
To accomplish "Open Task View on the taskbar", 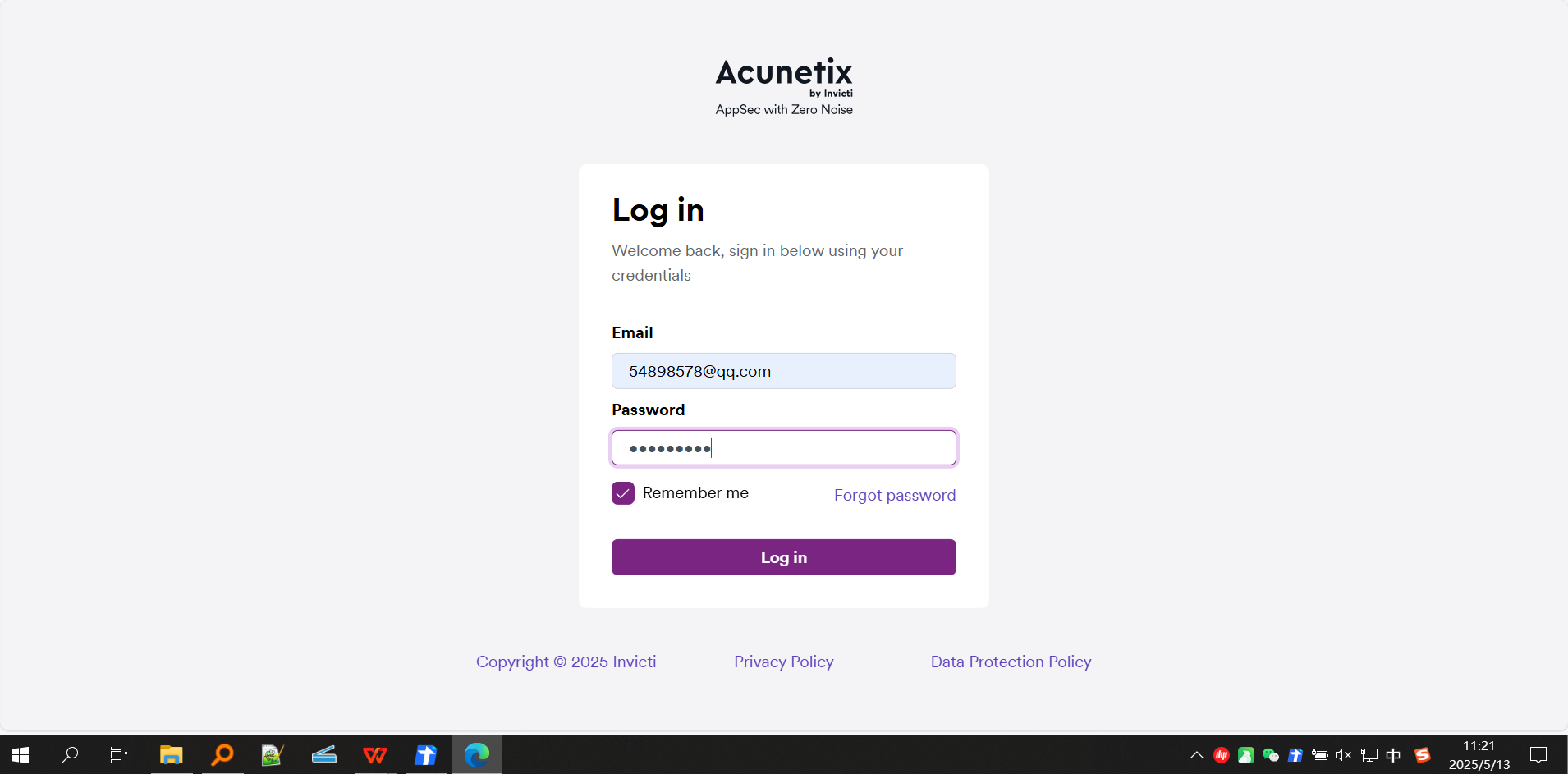I will 119,754.
